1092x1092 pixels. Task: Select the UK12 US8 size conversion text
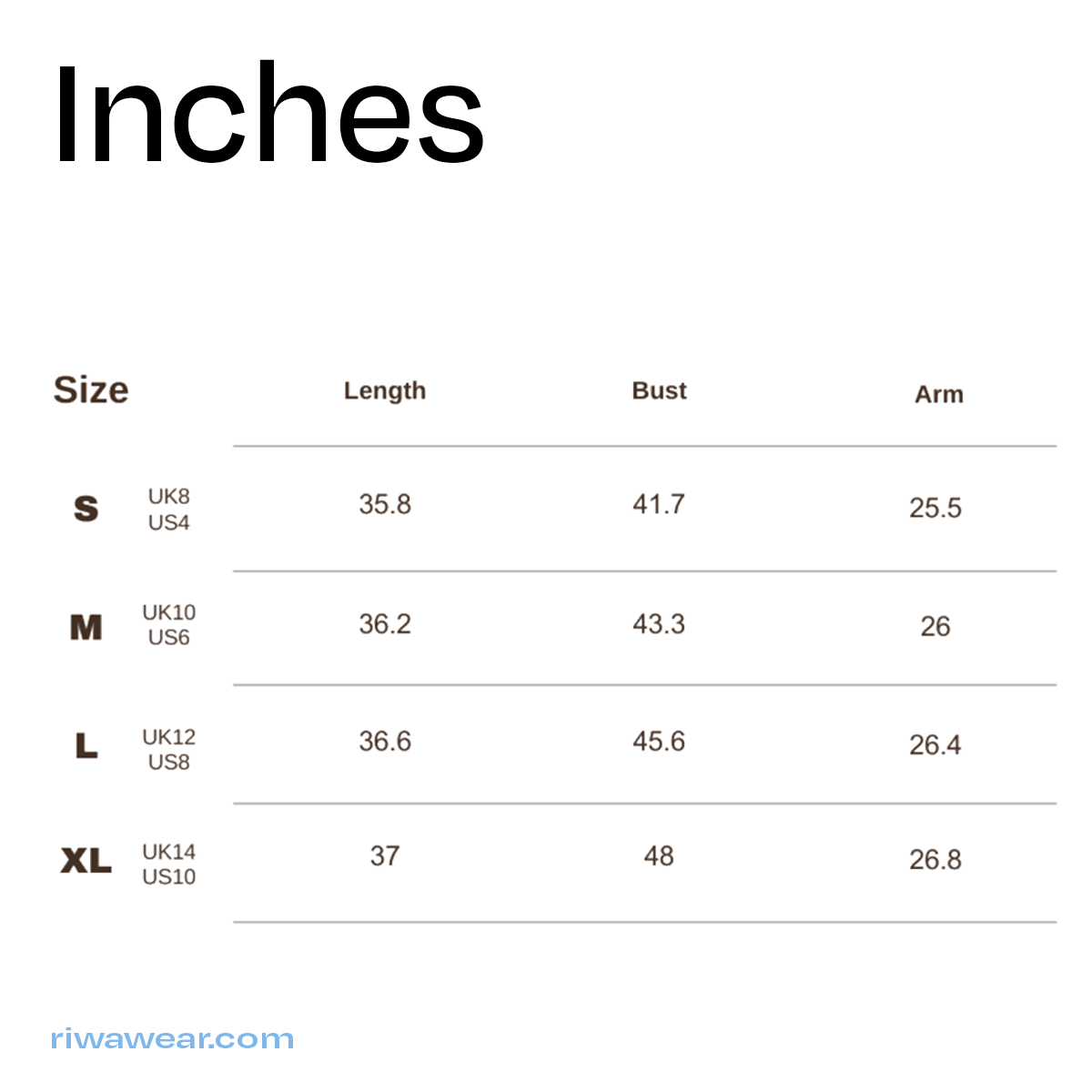coord(169,750)
